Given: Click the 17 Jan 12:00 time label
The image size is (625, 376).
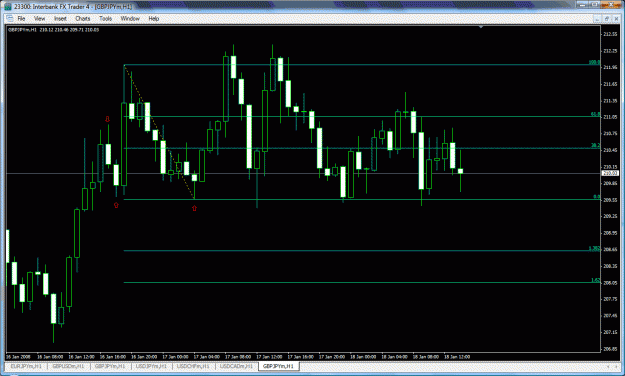Looking at the screenshot, I should pos(269,356).
